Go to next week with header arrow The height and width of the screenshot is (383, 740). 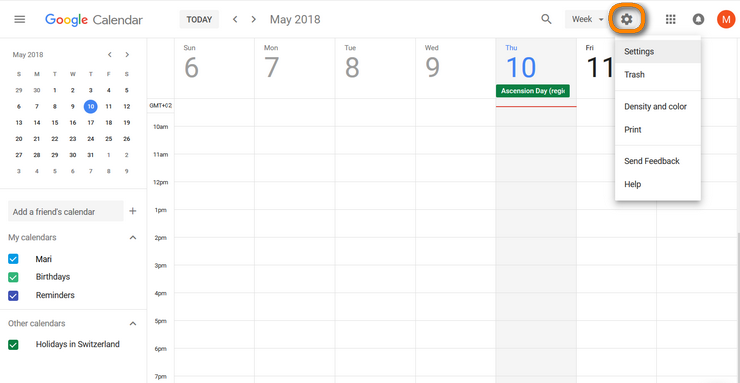tap(254, 19)
